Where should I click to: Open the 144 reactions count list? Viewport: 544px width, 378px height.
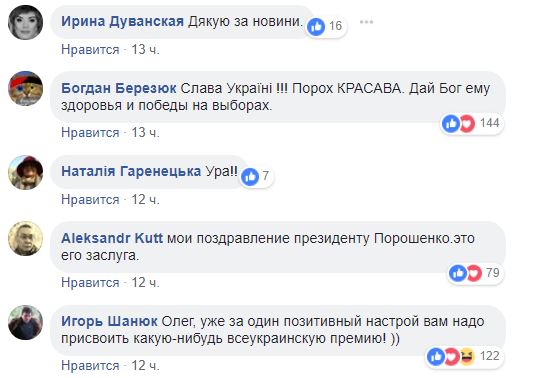coord(490,123)
